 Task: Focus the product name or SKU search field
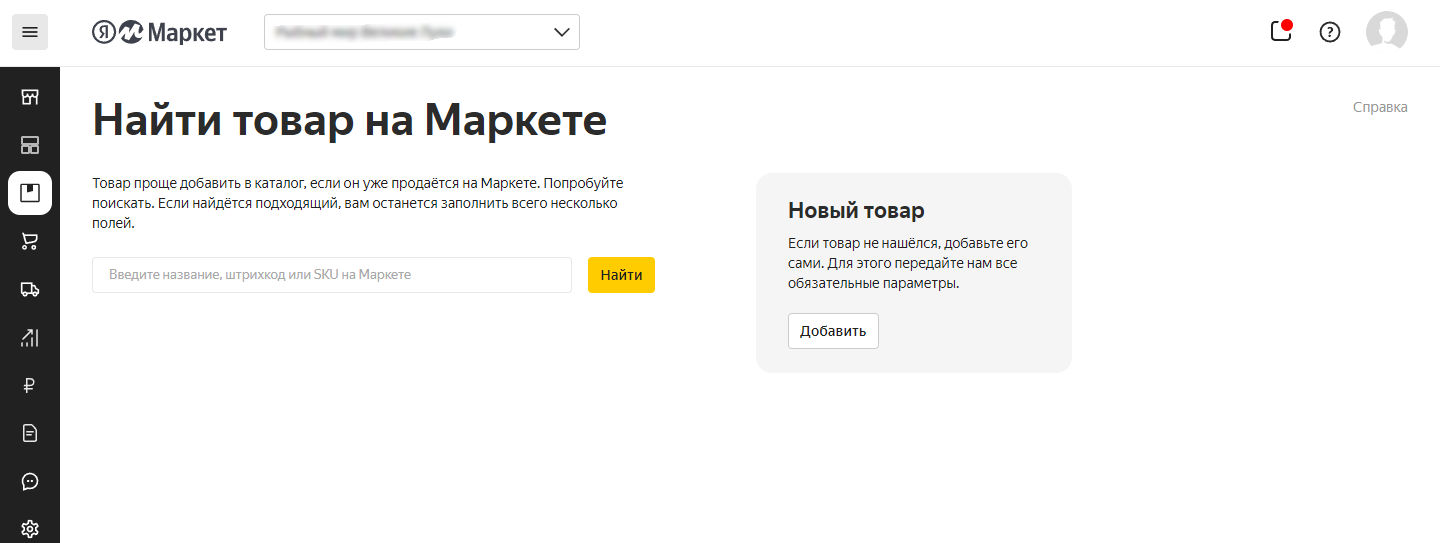[331, 275]
